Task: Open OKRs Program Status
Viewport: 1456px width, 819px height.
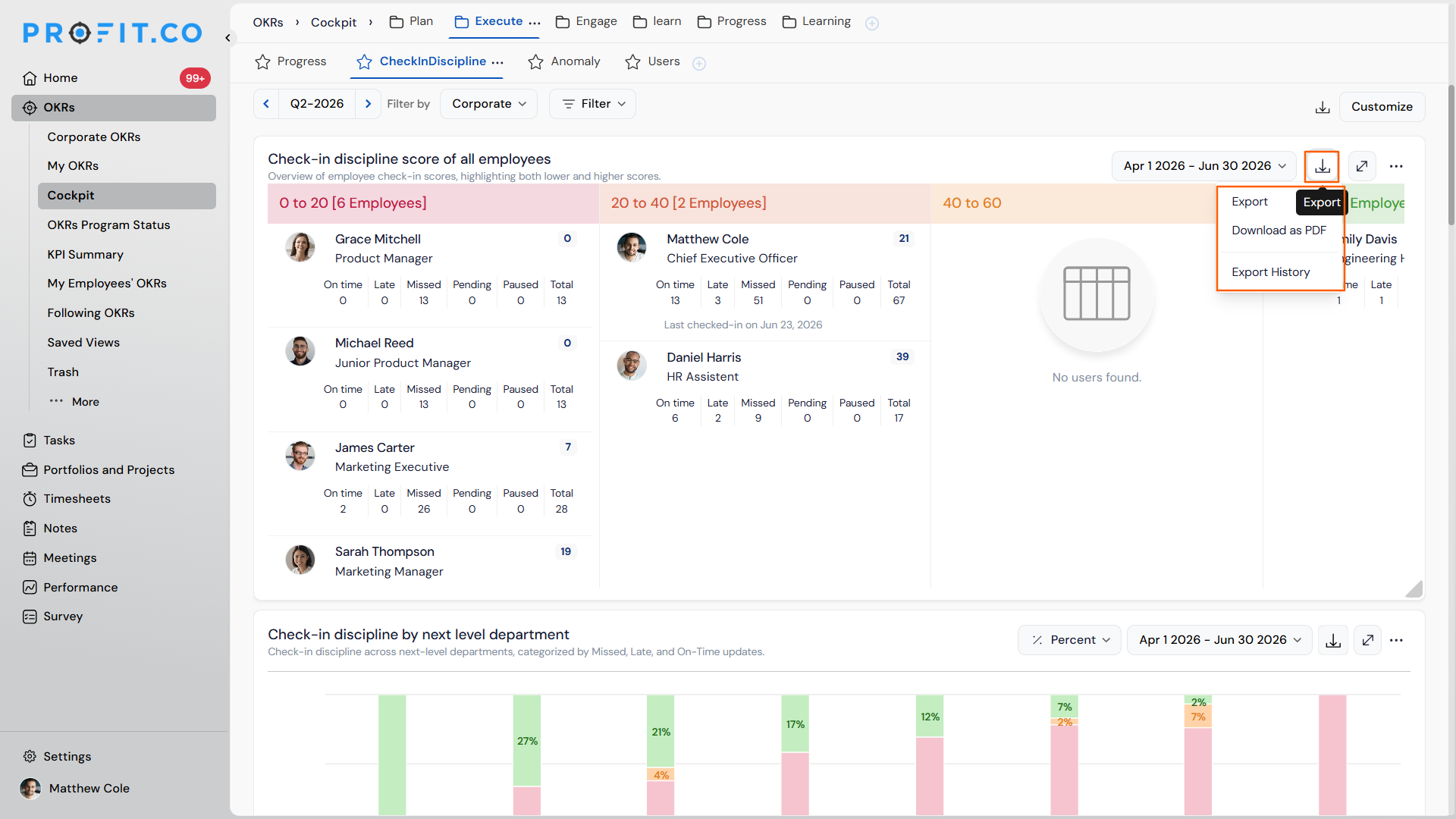Action: tap(108, 225)
